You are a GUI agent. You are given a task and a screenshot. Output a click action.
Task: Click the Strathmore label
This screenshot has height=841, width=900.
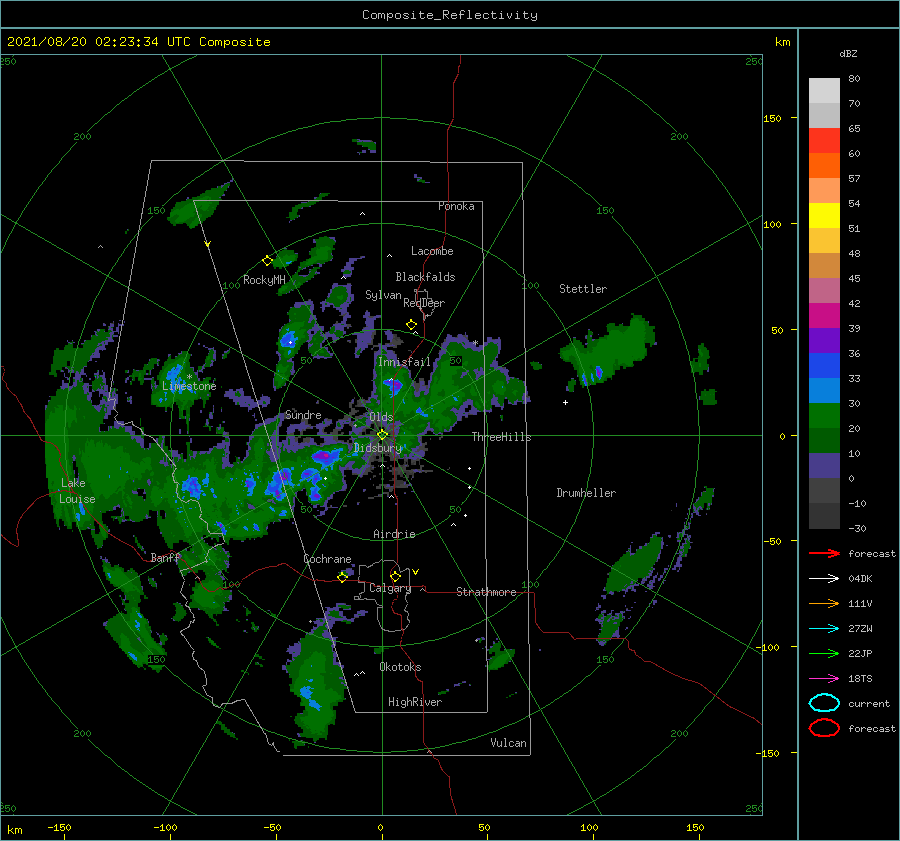[x=486, y=592]
